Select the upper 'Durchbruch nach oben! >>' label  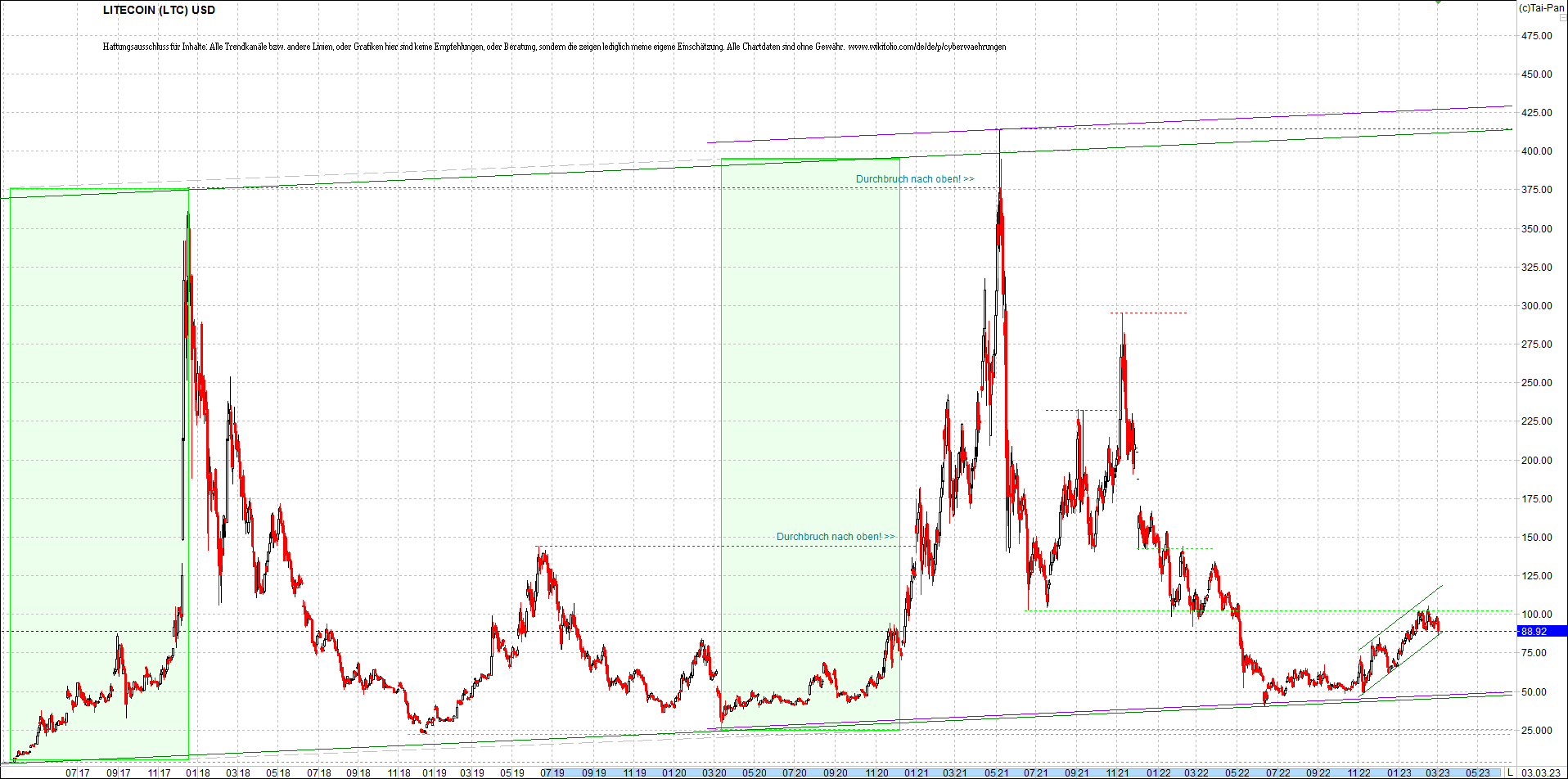point(915,179)
